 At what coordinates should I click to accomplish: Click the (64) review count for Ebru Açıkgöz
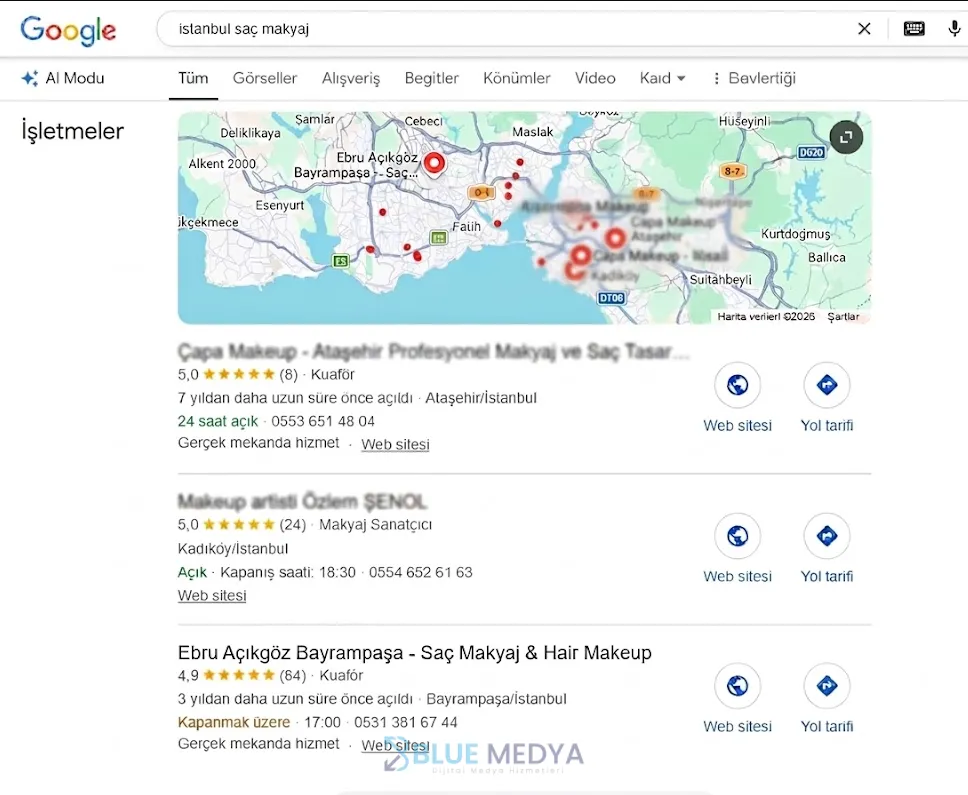click(x=293, y=675)
